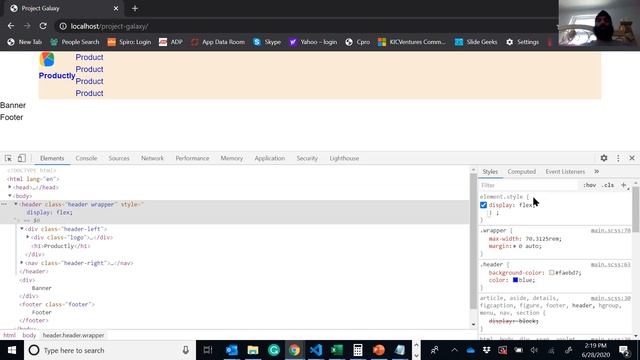The height and width of the screenshot is (360, 640).
Task: Uncheck the display: flex property checkbox
Action: click(x=483, y=205)
